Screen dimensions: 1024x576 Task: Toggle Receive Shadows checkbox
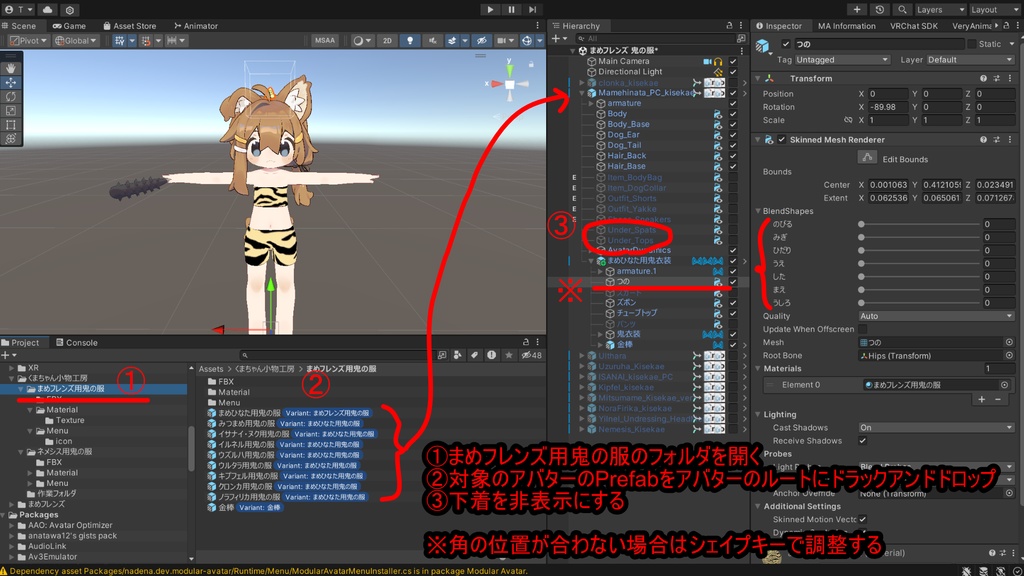coord(863,441)
